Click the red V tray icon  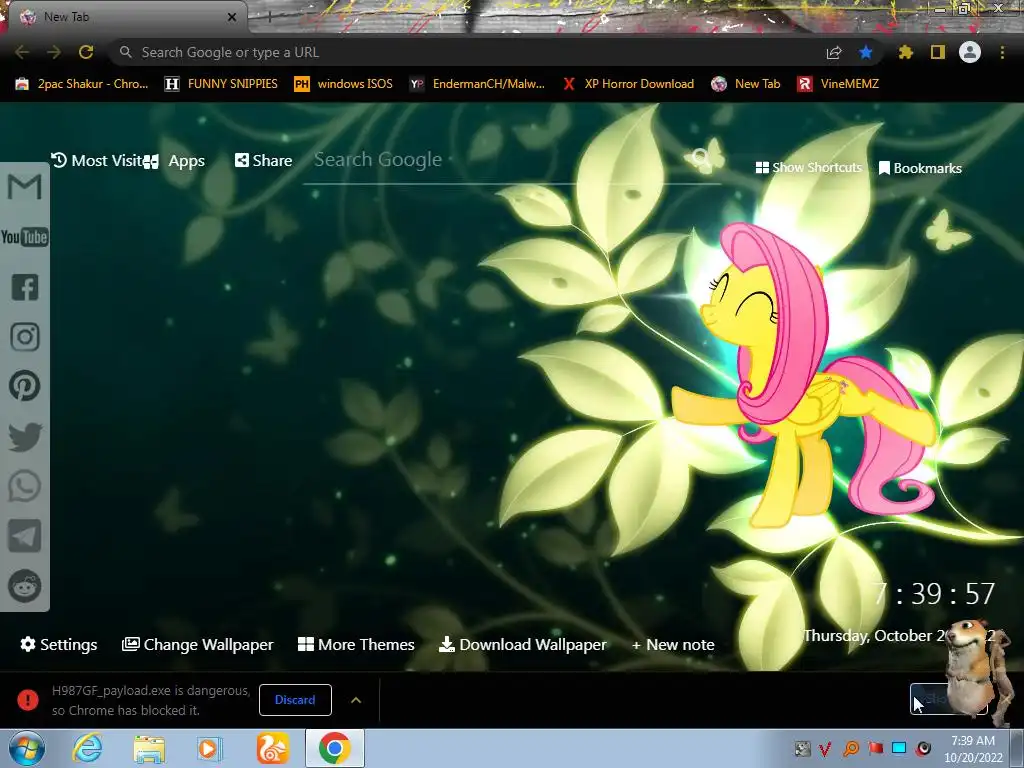pos(825,748)
